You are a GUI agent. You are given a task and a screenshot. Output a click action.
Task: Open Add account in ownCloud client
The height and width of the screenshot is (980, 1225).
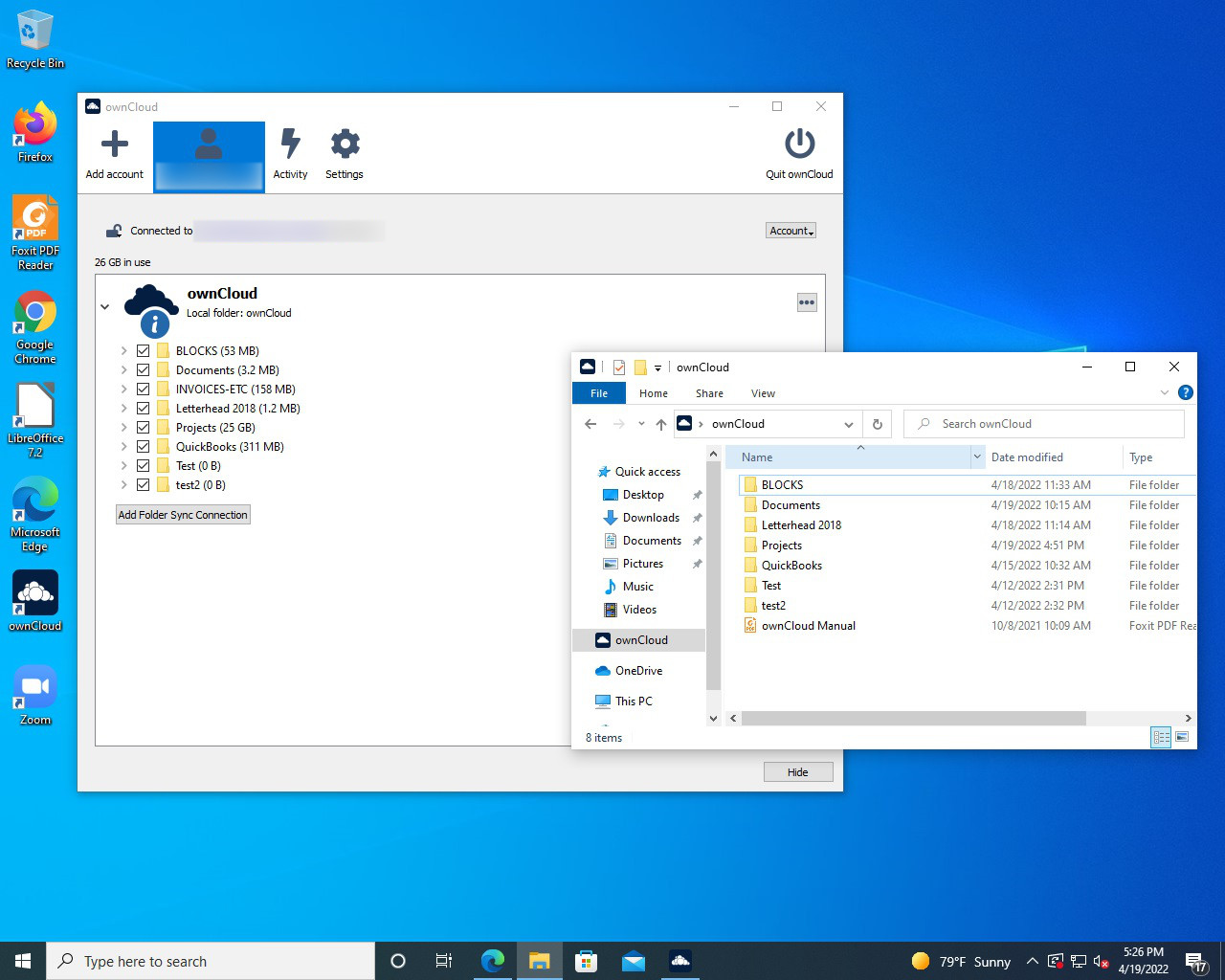click(114, 153)
